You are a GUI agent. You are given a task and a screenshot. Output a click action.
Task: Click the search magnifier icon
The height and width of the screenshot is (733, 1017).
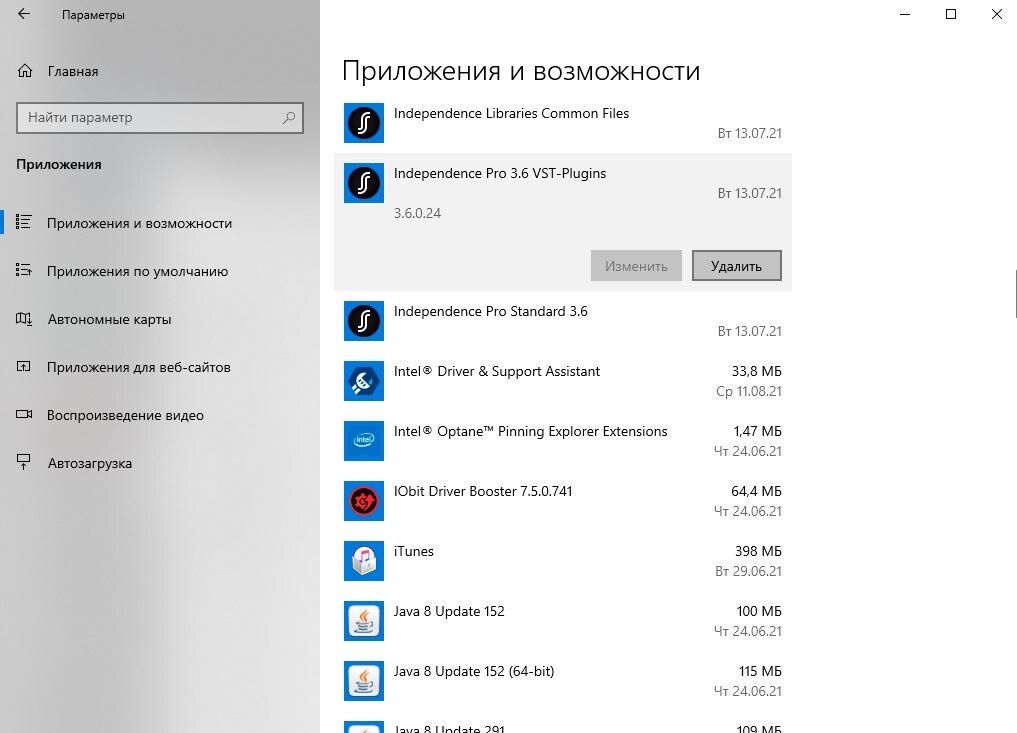[290, 117]
